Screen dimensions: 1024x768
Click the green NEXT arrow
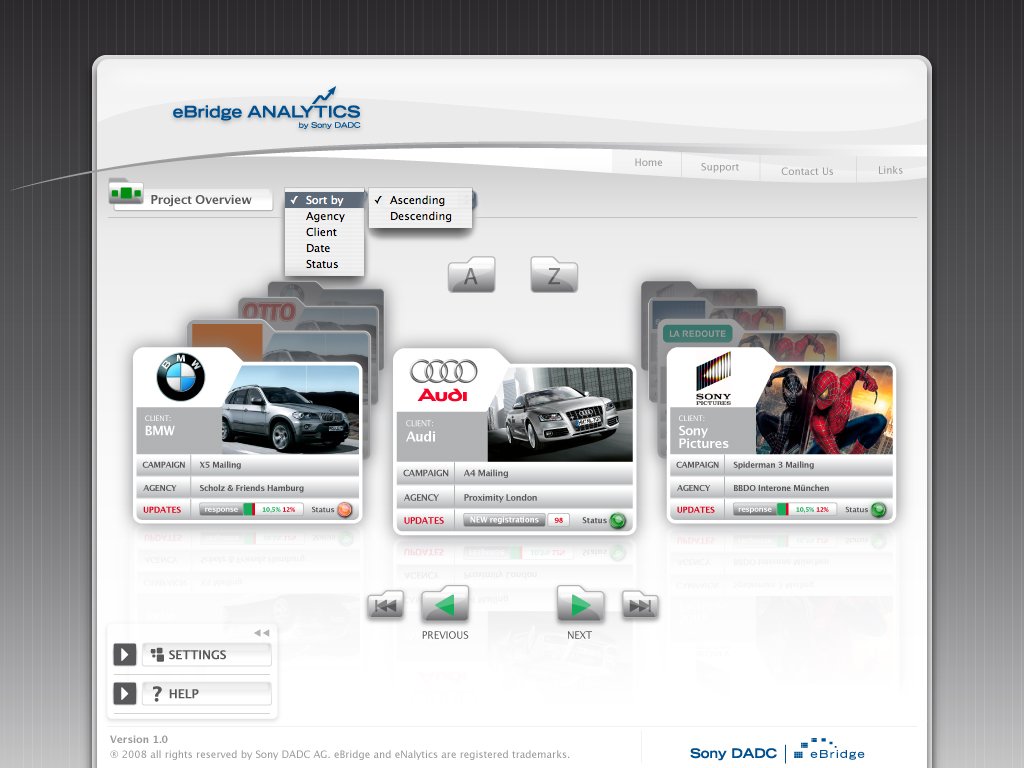pos(580,604)
